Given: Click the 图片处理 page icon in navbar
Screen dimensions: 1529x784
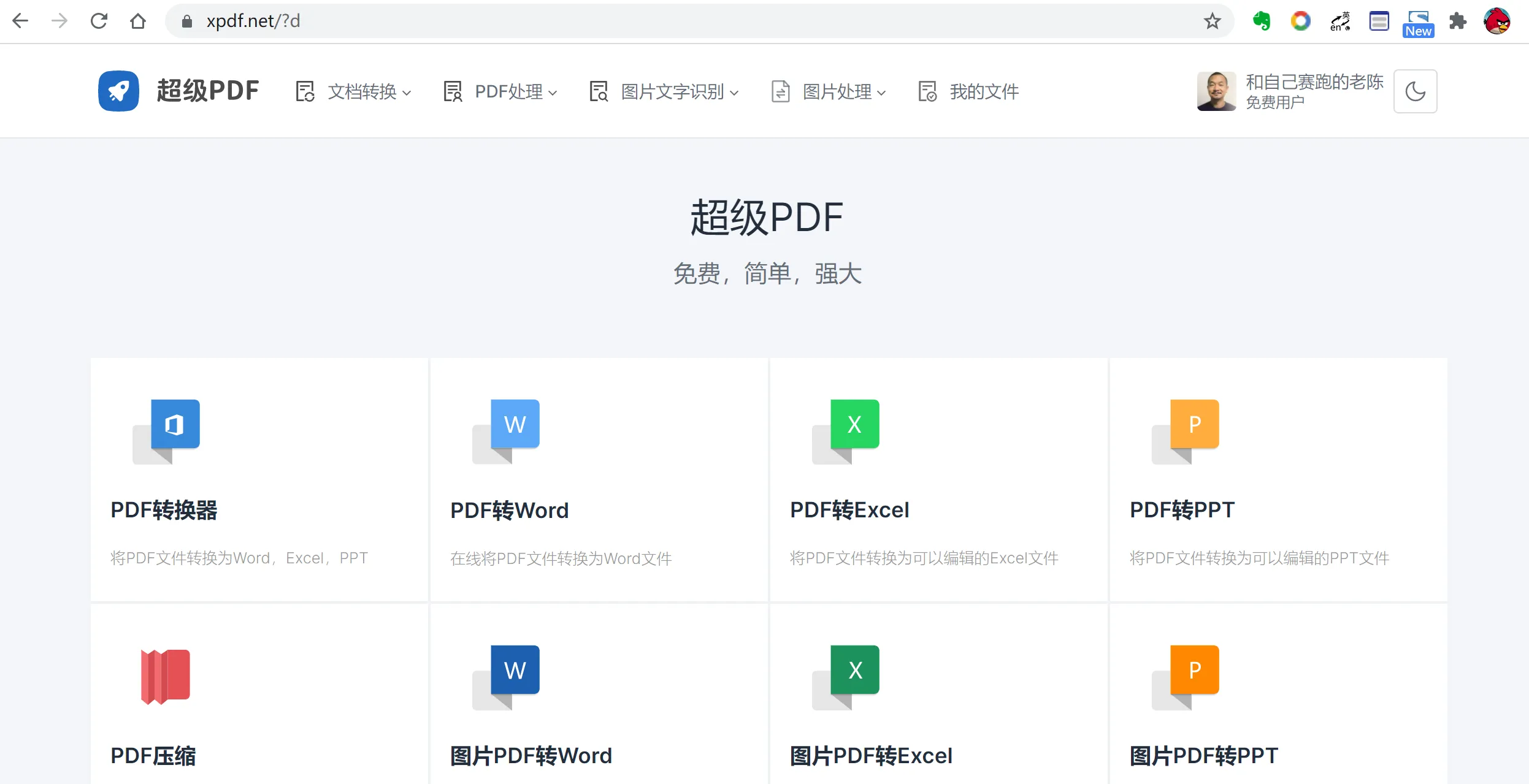Looking at the screenshot, I should coord(780,91).
